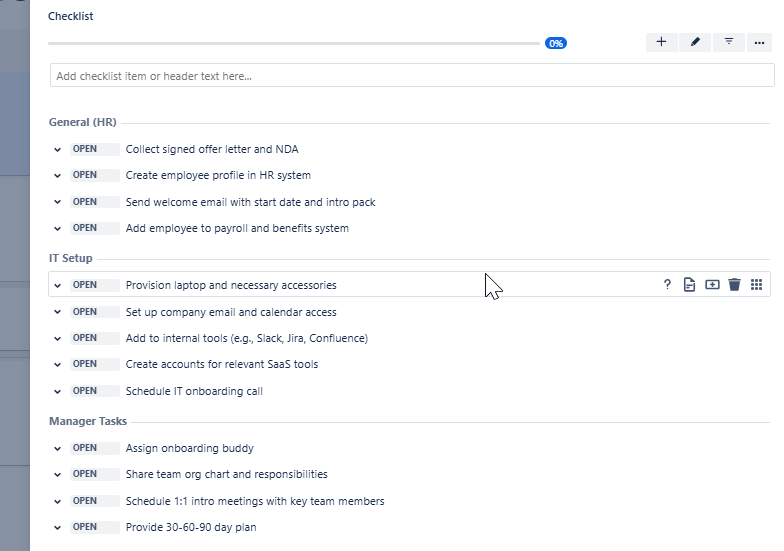Click the Add checklist item text field
The image size is (784, 551).
tap(412, 76)
